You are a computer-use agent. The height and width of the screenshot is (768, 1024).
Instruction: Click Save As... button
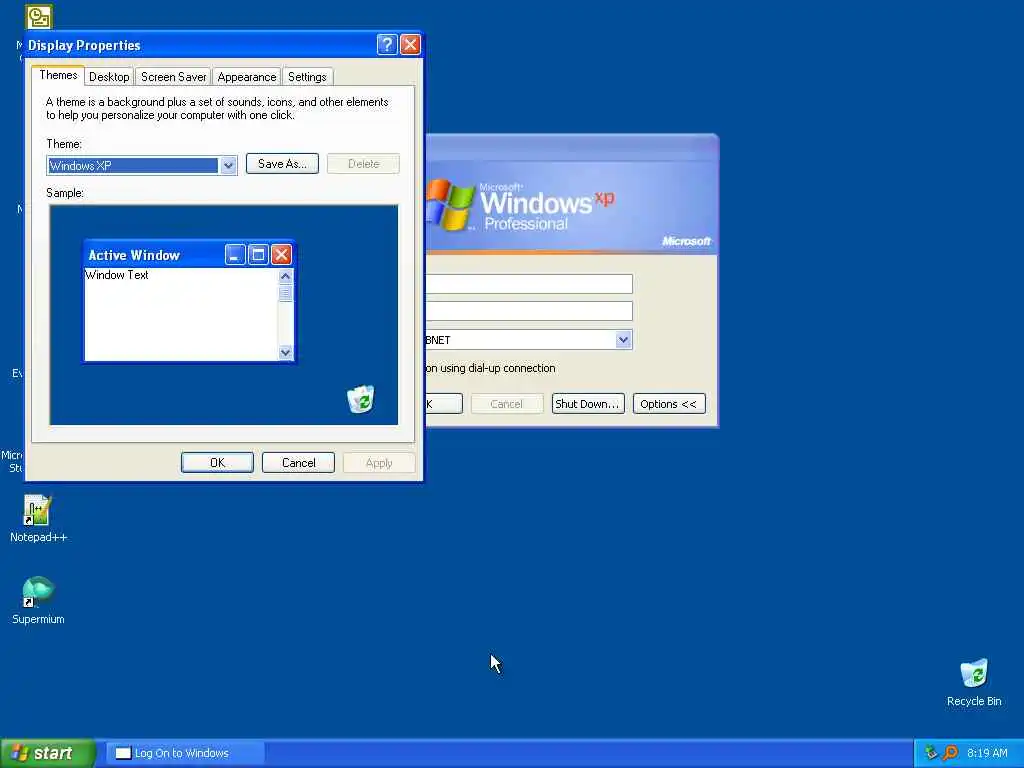tap(282, 164)
